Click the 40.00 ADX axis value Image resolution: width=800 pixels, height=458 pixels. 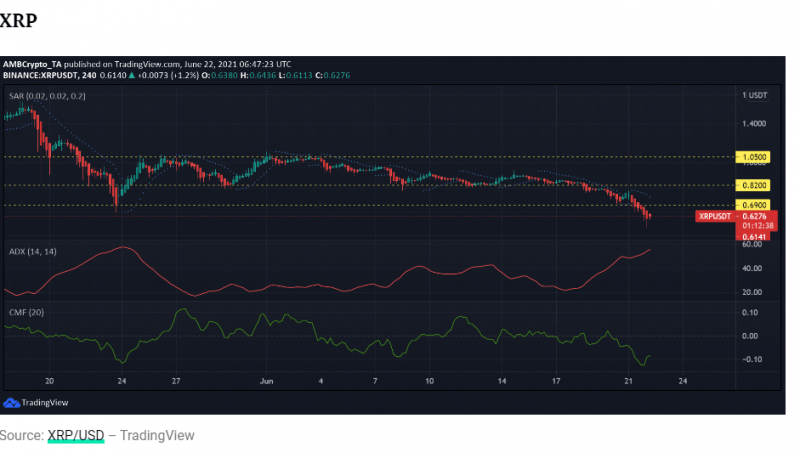pos(752,268)
